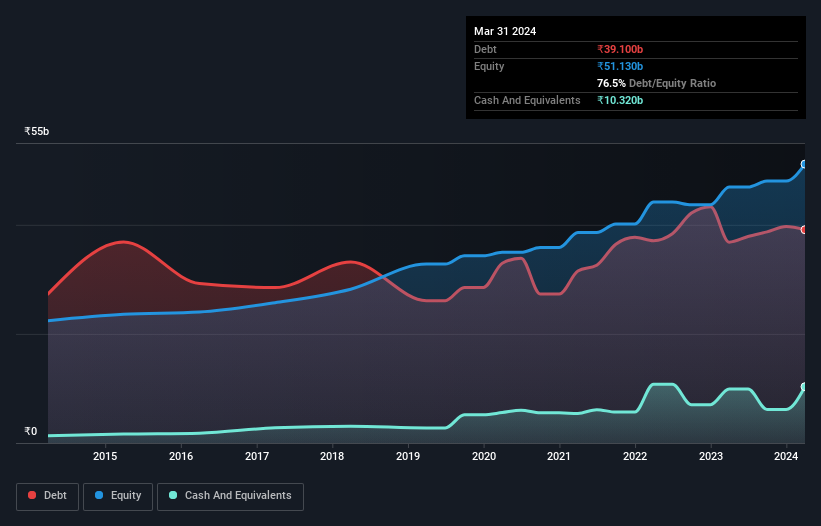Image resolution: width=821 pixels, height=526 pixels.
Task: Click the Debt row label in tooltip
Action: (x=485, y=49)
